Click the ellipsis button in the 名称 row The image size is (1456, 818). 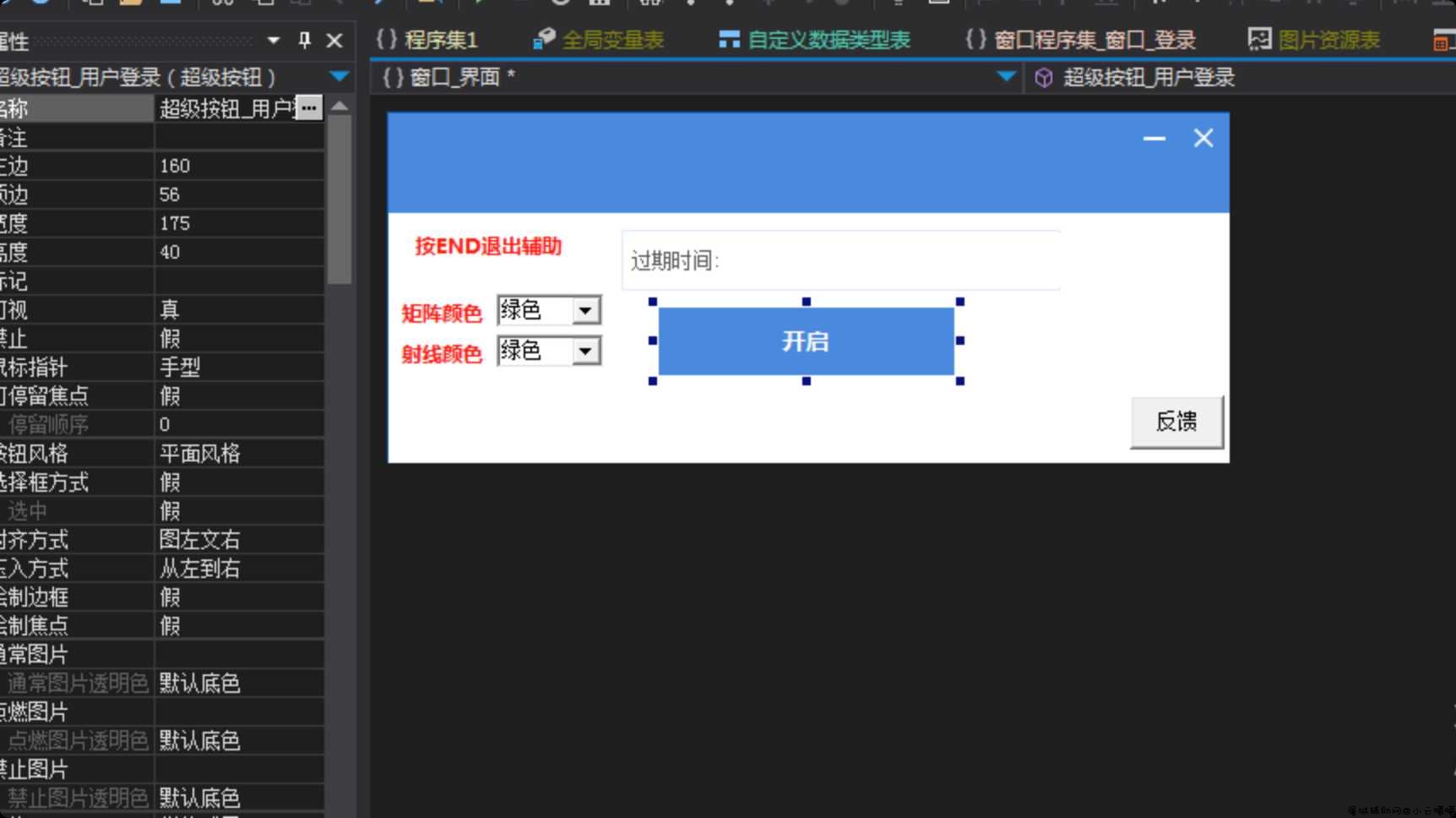click(x=309, y=108)
